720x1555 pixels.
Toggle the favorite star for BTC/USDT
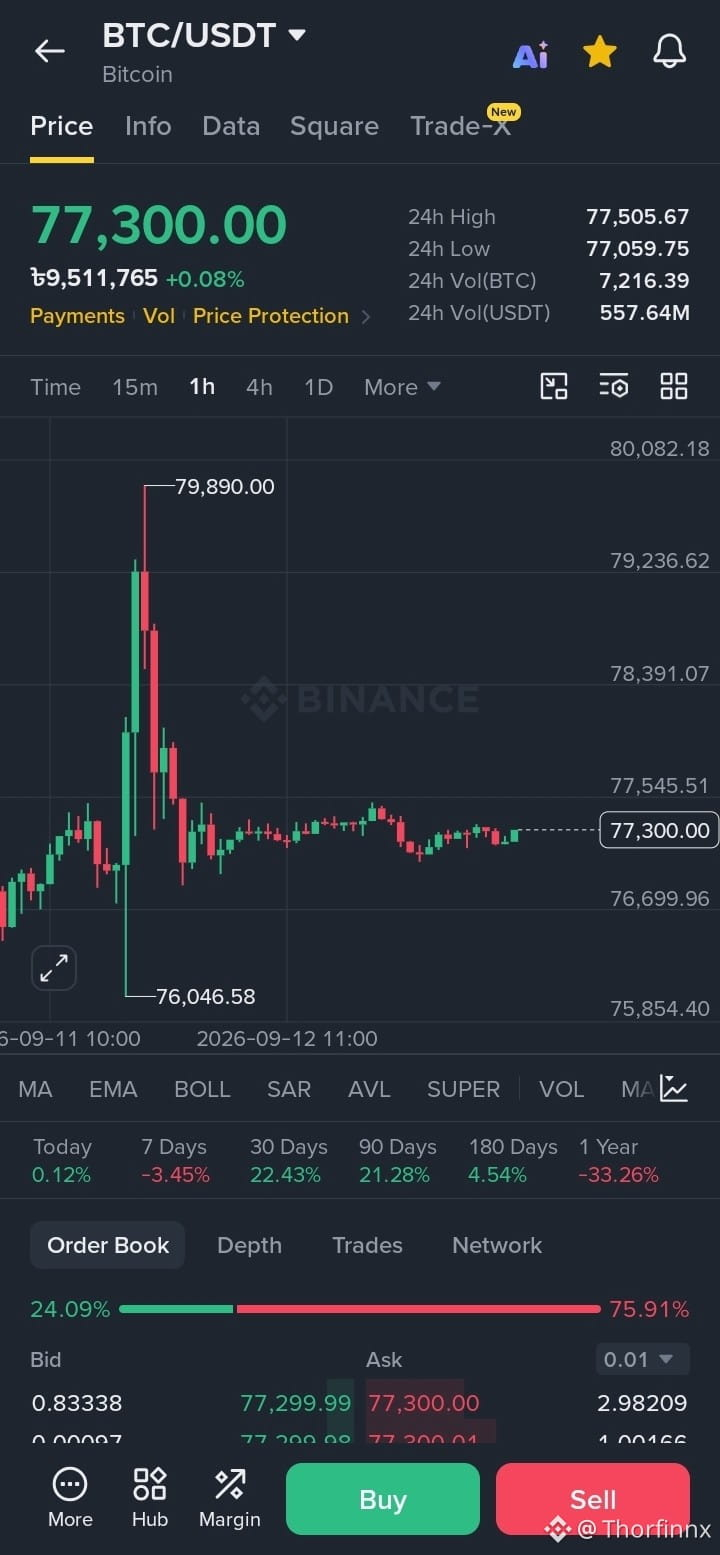pyautogui.click(x=599, y=51)
